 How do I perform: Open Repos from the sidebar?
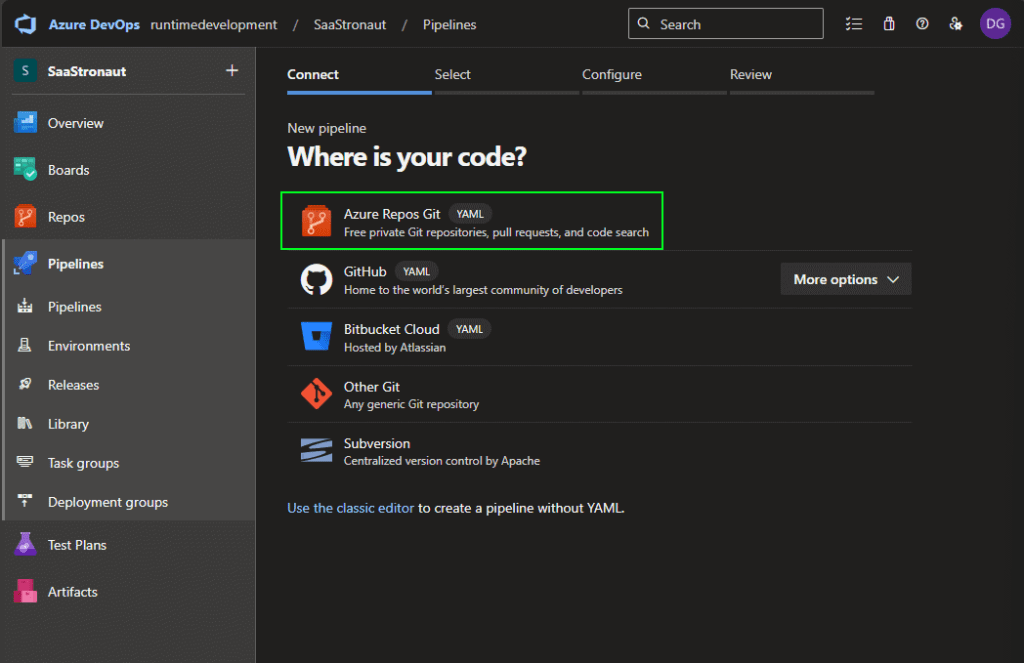[x=66, y=217]
